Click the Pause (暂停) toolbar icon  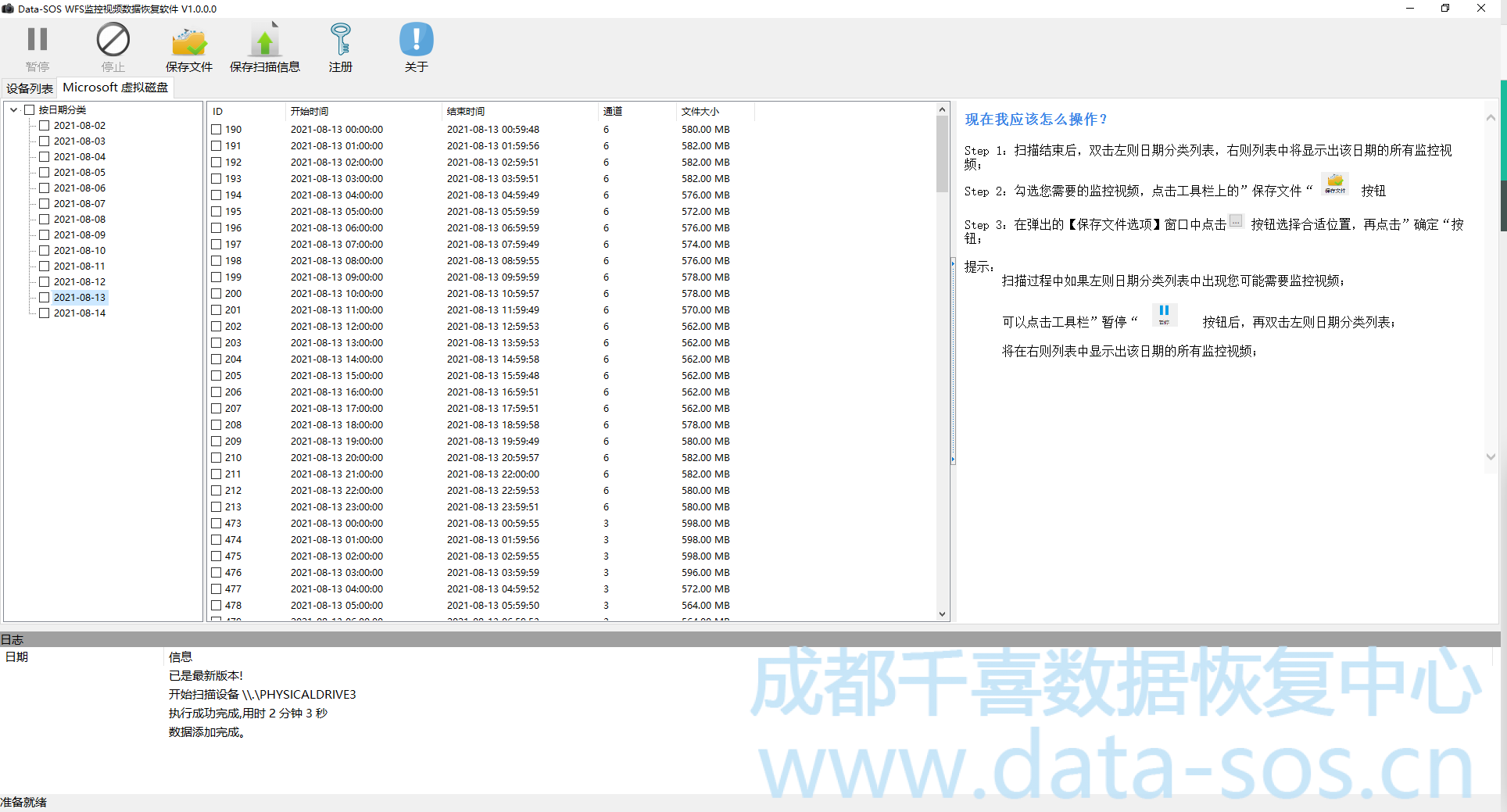point(37,41)
